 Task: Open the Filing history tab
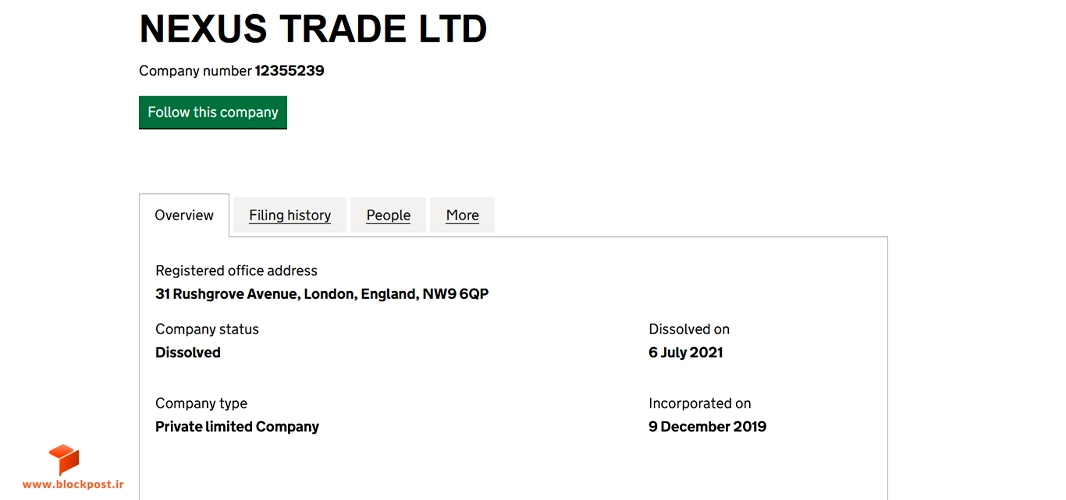[290, 216]
